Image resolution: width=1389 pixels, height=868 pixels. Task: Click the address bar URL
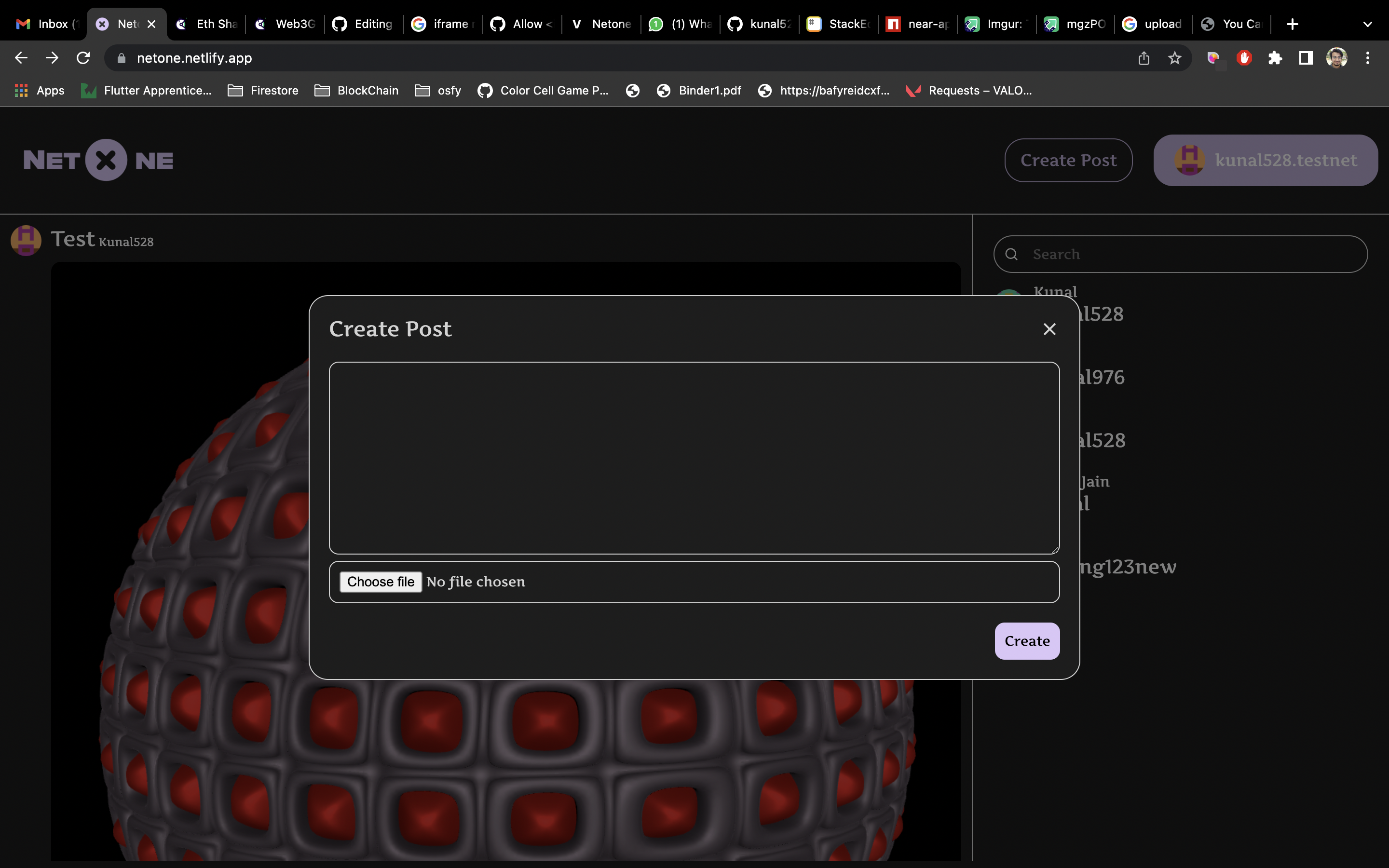click(194, 58)
